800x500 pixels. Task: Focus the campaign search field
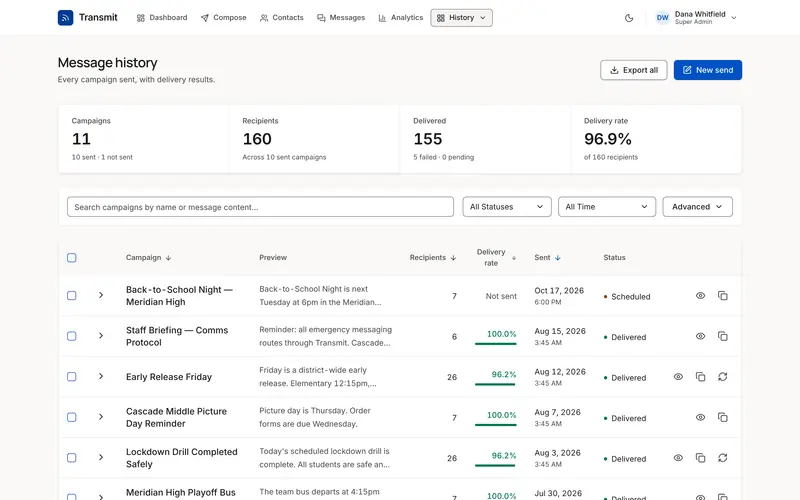click(x=260, y=207)
